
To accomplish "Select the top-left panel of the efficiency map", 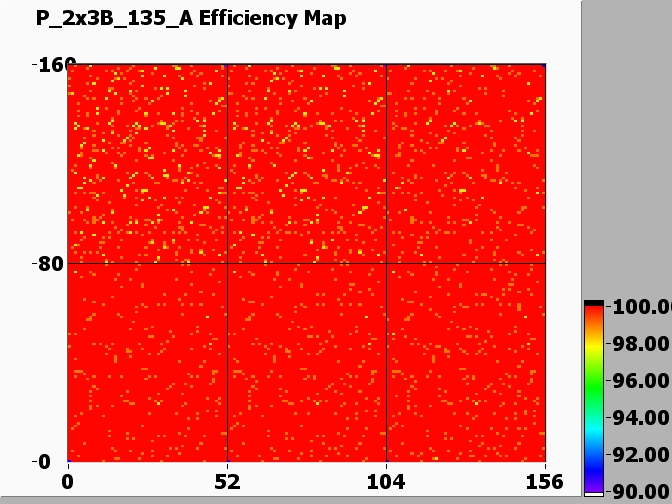I will click(148, 164).
